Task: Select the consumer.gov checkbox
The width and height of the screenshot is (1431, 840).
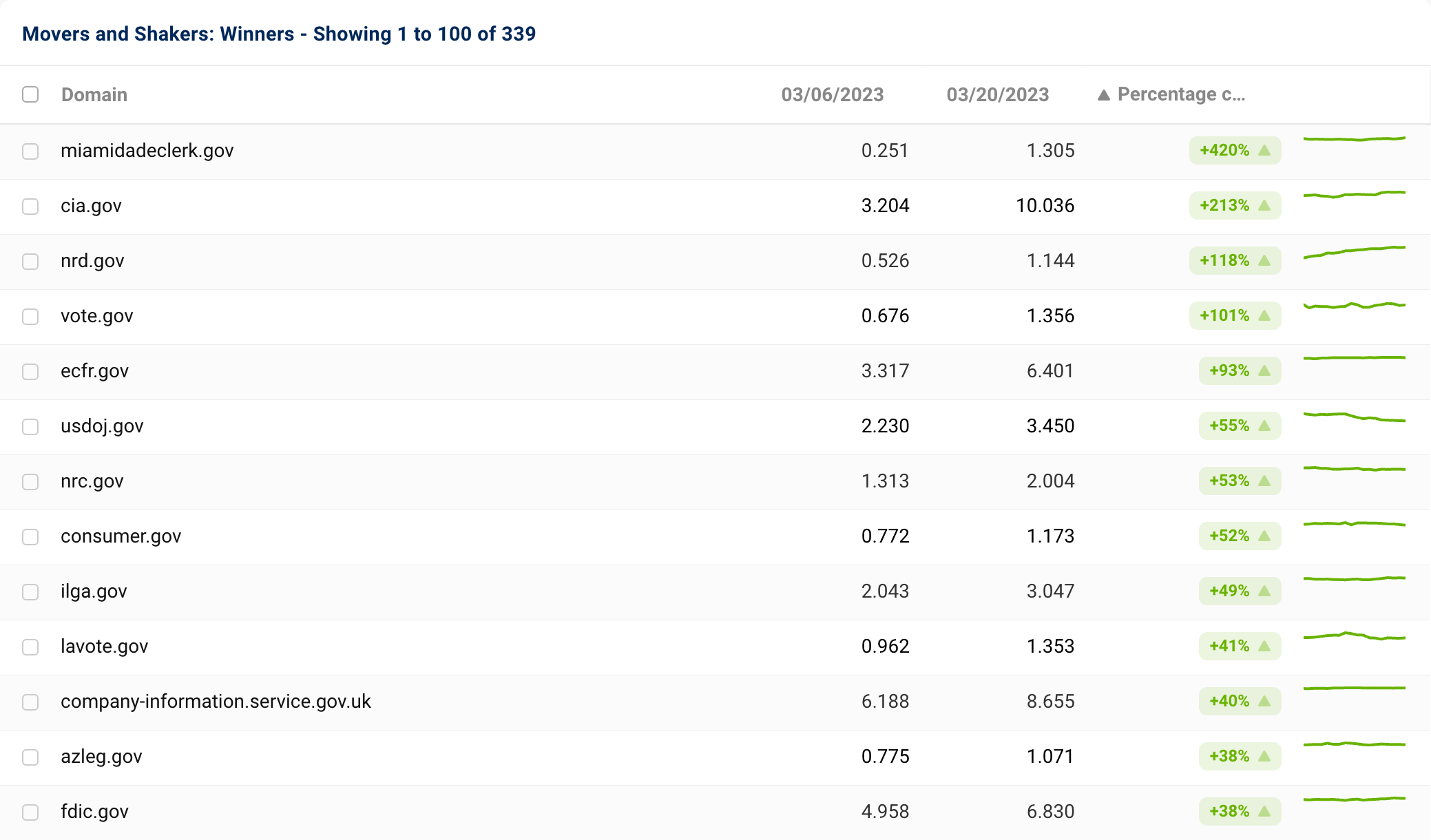Action: point(30,536)
